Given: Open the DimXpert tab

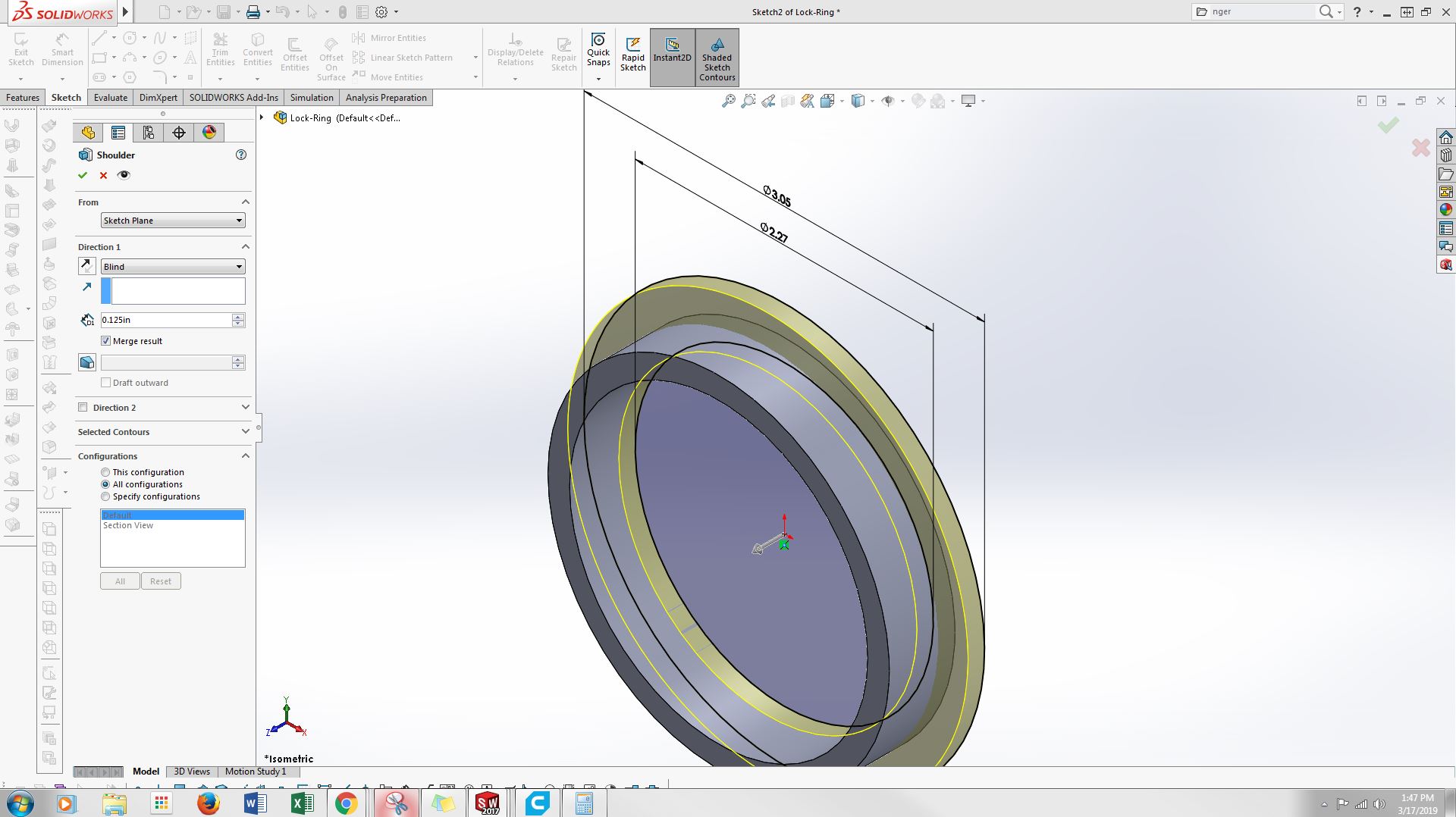Looking at the screenshot, I should [158, 98].
